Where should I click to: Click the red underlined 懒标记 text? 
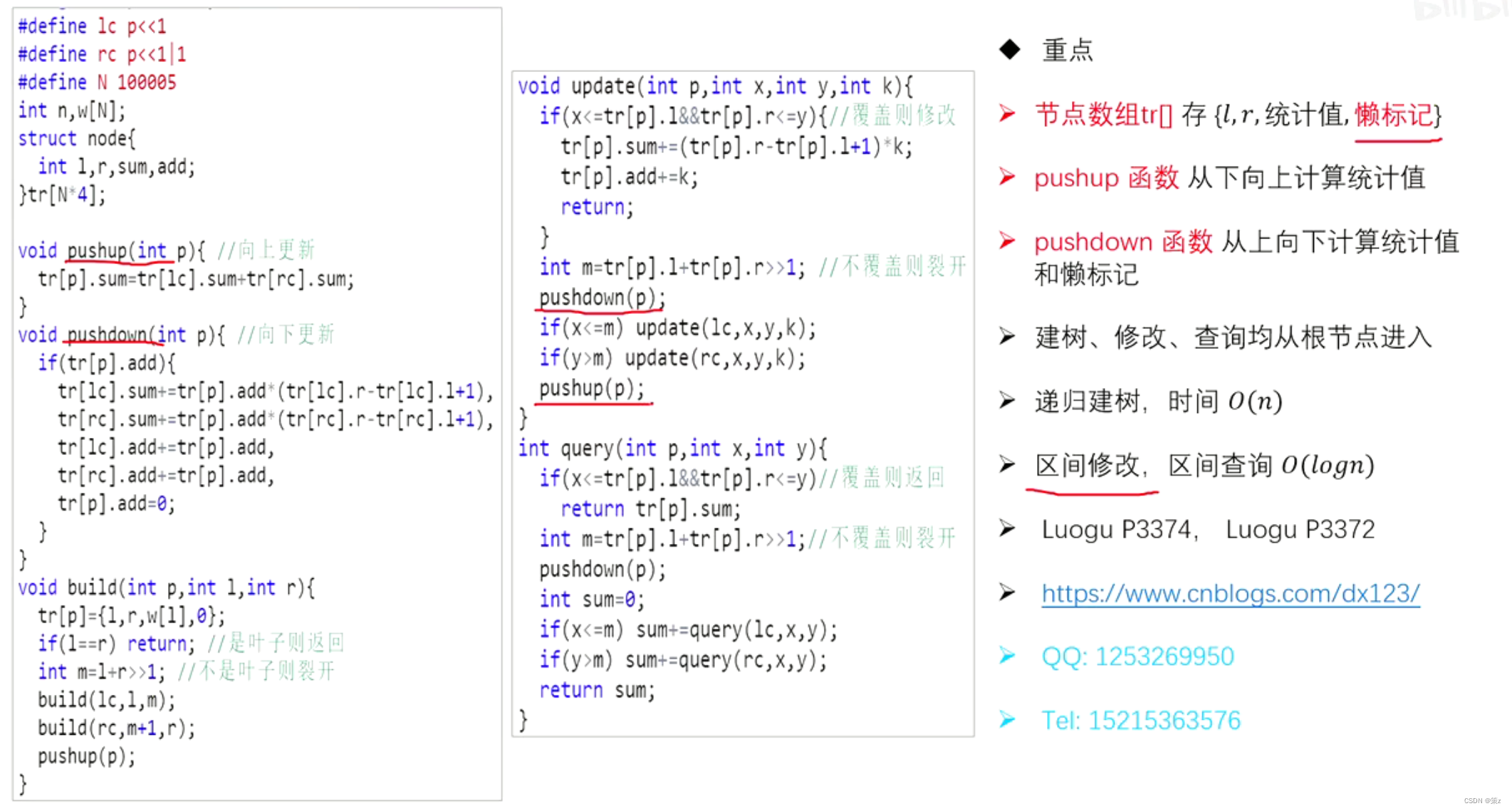coord(1397,115)
